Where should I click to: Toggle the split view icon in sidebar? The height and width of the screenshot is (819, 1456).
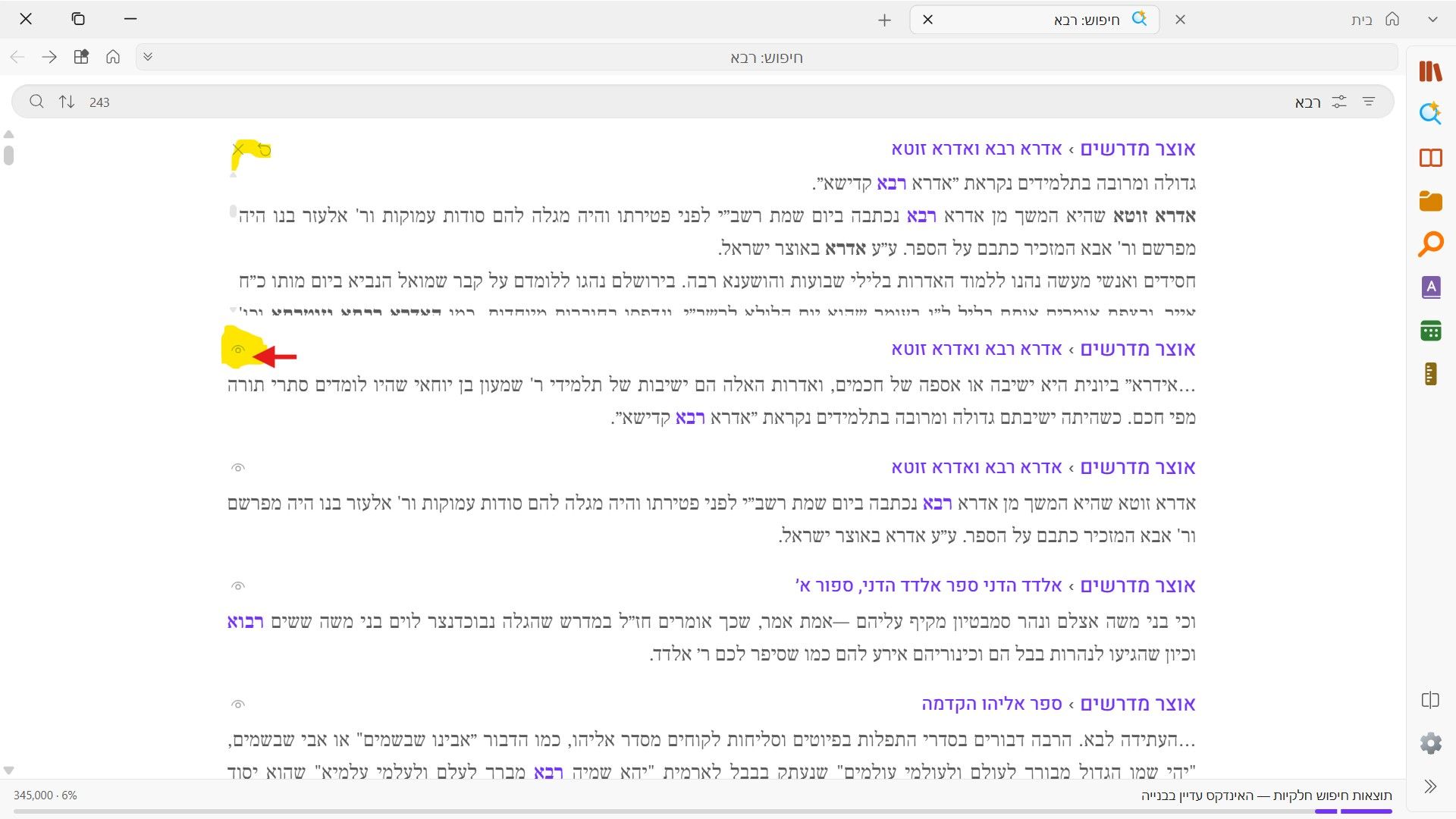pyautogui.click(x=1430, y=700)
